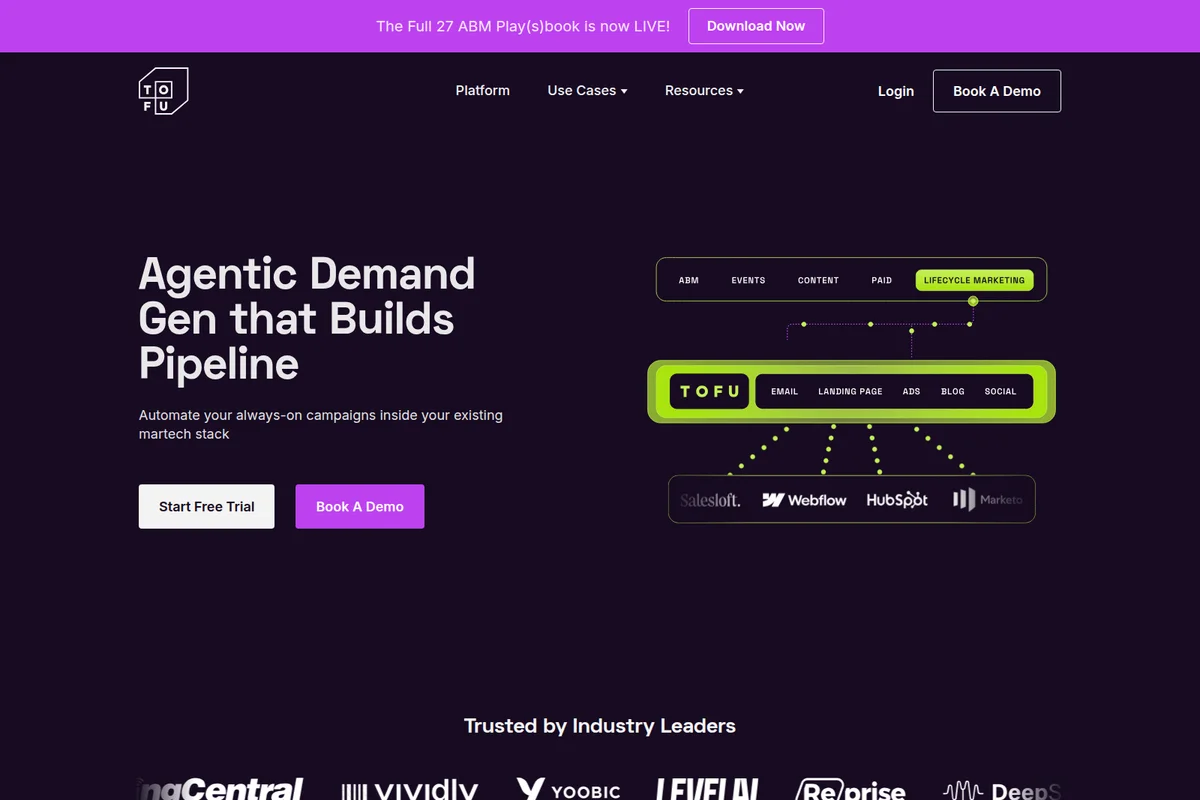The height and width of the screenshot is (800, 1200).
Task: Click the LevelAI partner logo
Action: 706,789
